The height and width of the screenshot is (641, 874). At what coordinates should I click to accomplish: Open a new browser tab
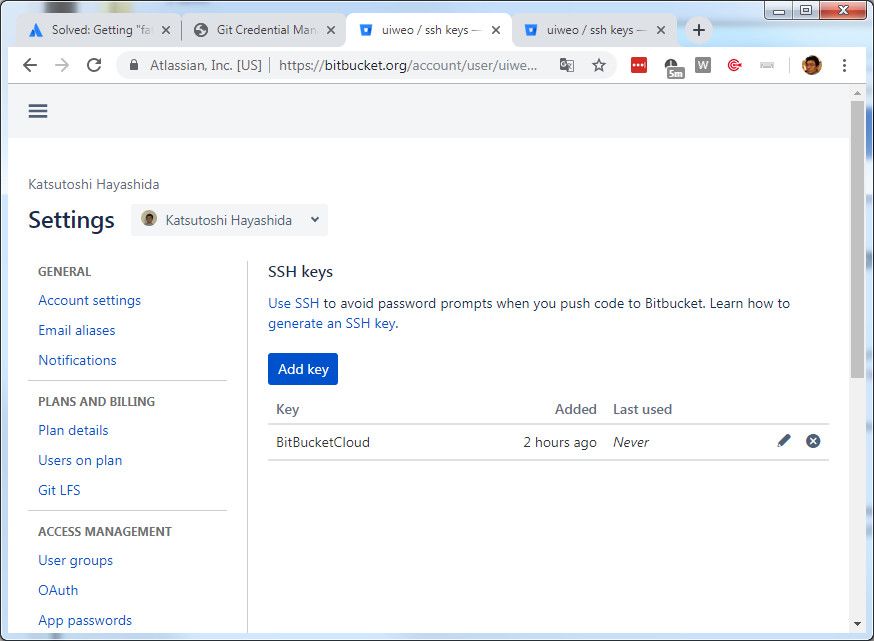[698, 30]
